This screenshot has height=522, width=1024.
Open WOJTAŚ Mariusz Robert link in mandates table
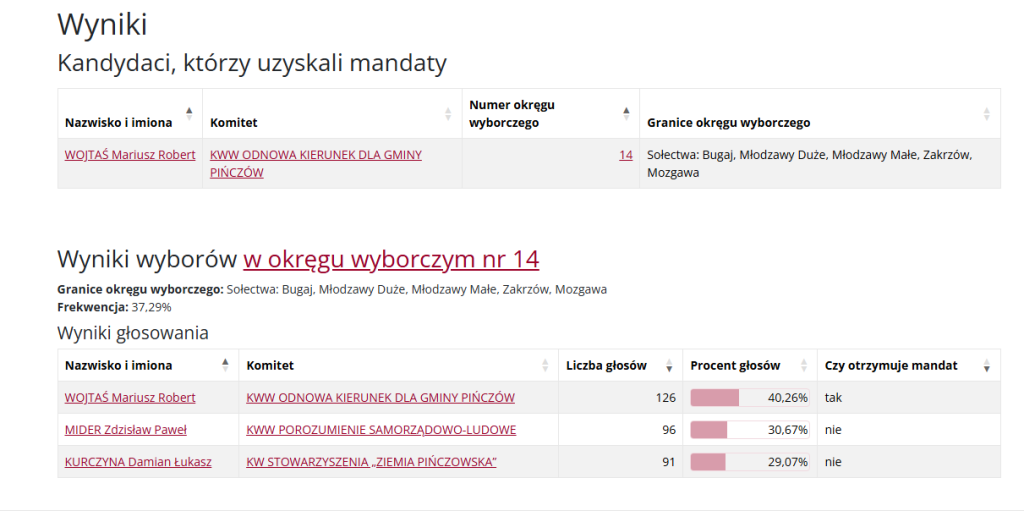coord(130,155)
